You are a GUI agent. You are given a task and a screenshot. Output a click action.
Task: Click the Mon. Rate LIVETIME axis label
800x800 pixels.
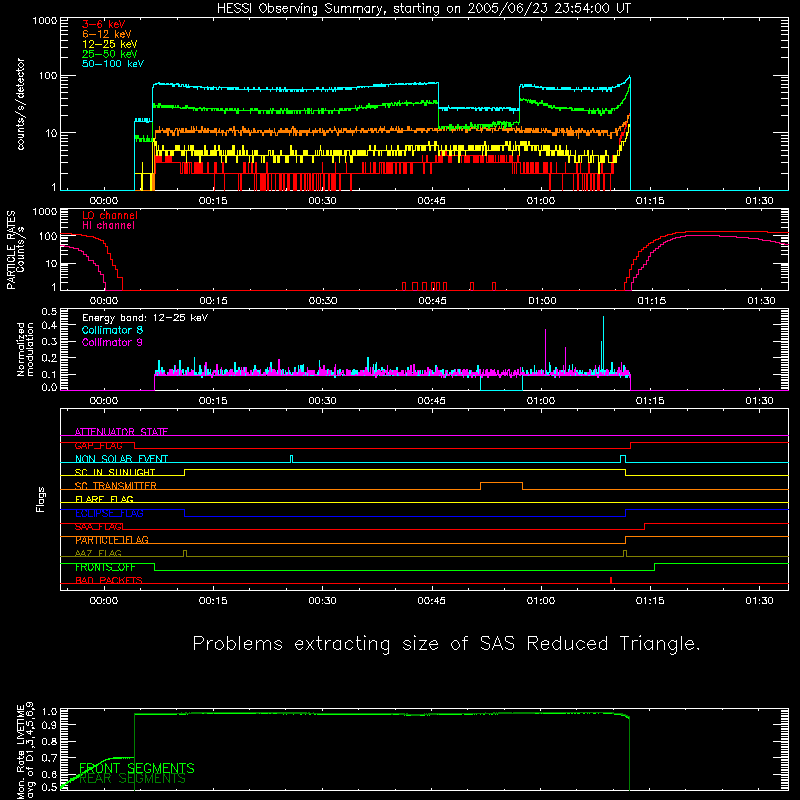coord(25,752)
